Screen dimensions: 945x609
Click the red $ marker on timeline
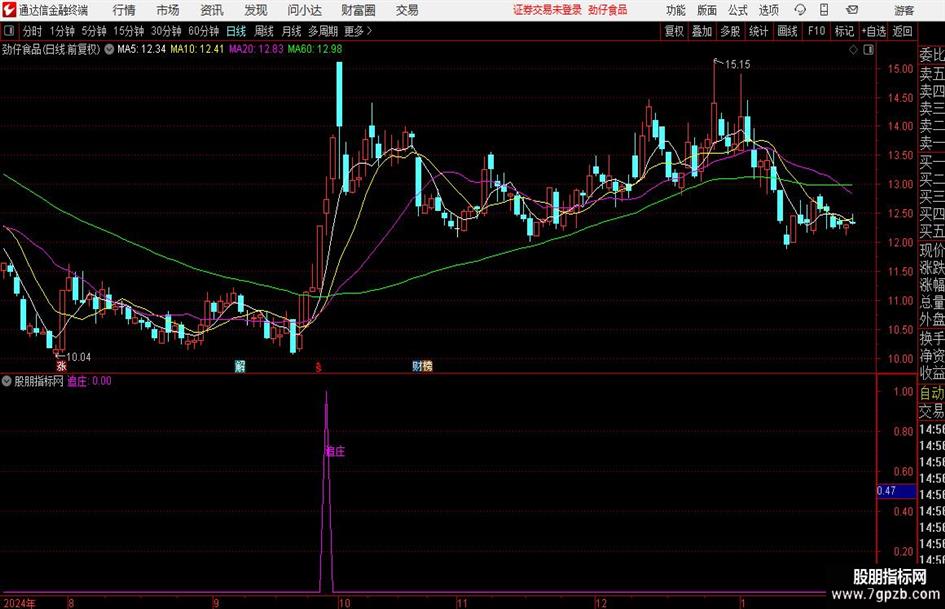pyautogui.click(x=318, y=367)
